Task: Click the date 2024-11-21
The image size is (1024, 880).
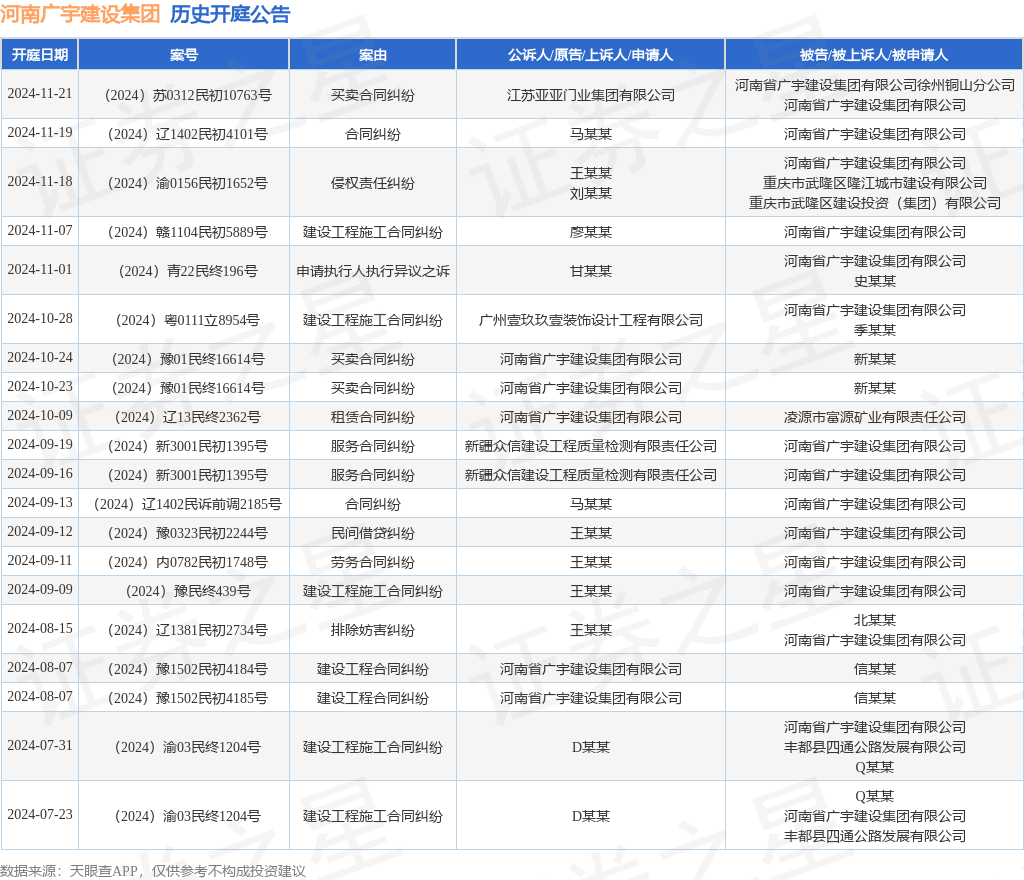Action: [40, 93]
